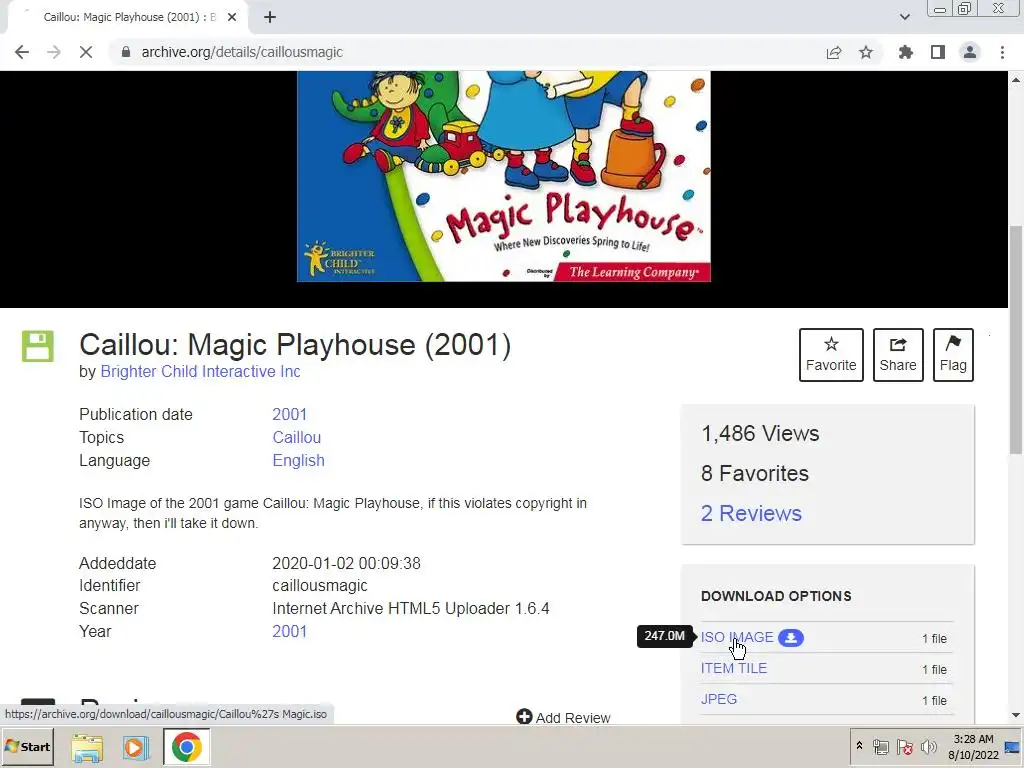Click the Chrome taskbar icon

point(187,748)
